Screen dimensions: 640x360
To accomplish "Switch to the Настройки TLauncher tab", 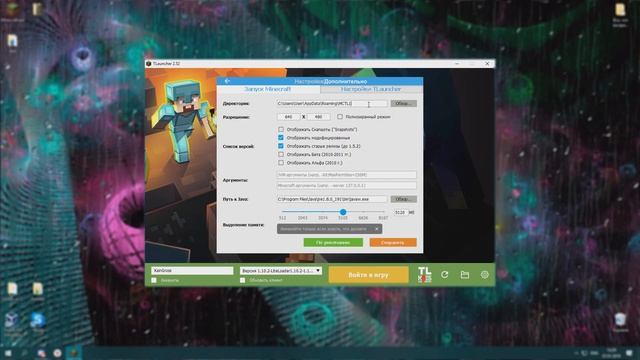I will 371,89.
